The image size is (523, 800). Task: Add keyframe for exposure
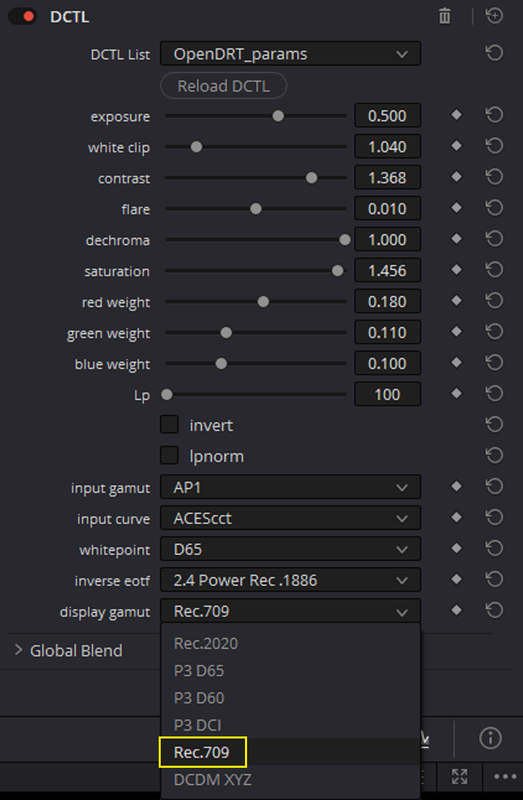point(457,115)
